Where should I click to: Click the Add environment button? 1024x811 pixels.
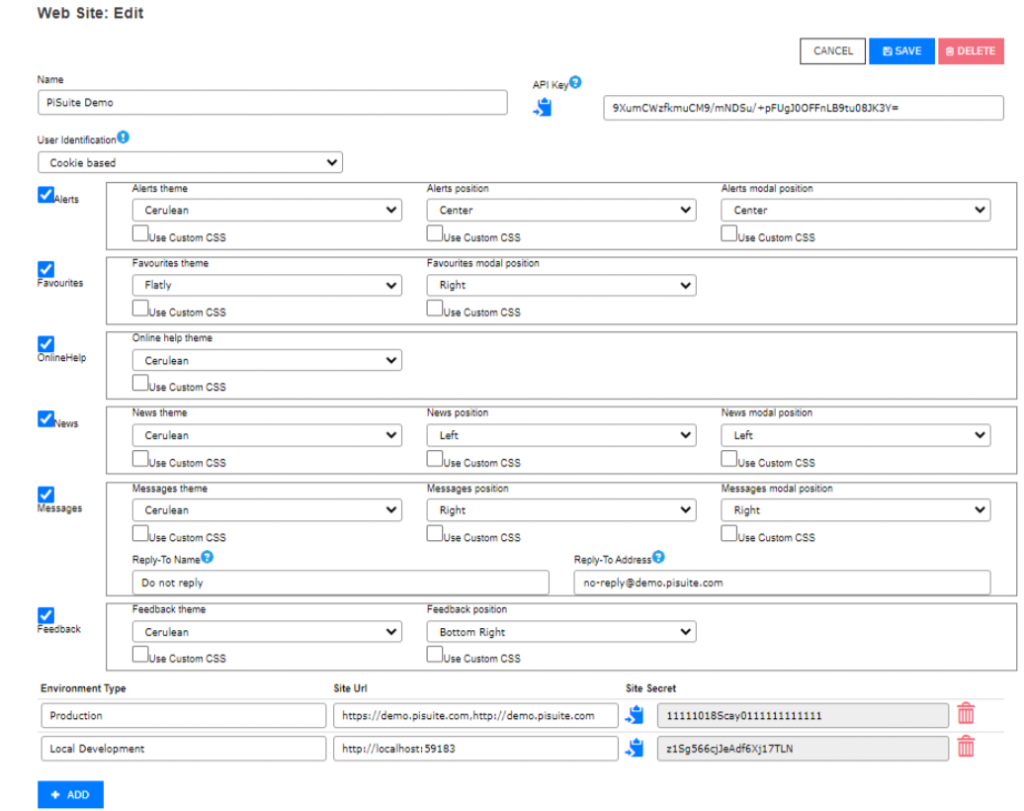click(x=70, y=795)
